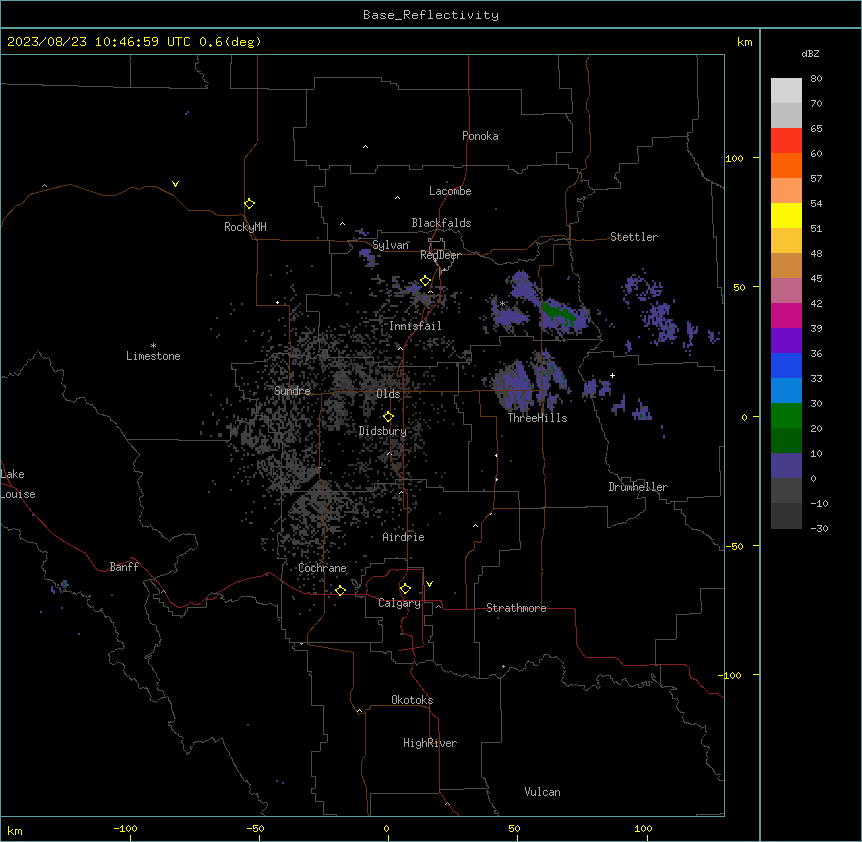862x842 pixels.
Task: Click the Stettler label
Action: coord(634,237)
